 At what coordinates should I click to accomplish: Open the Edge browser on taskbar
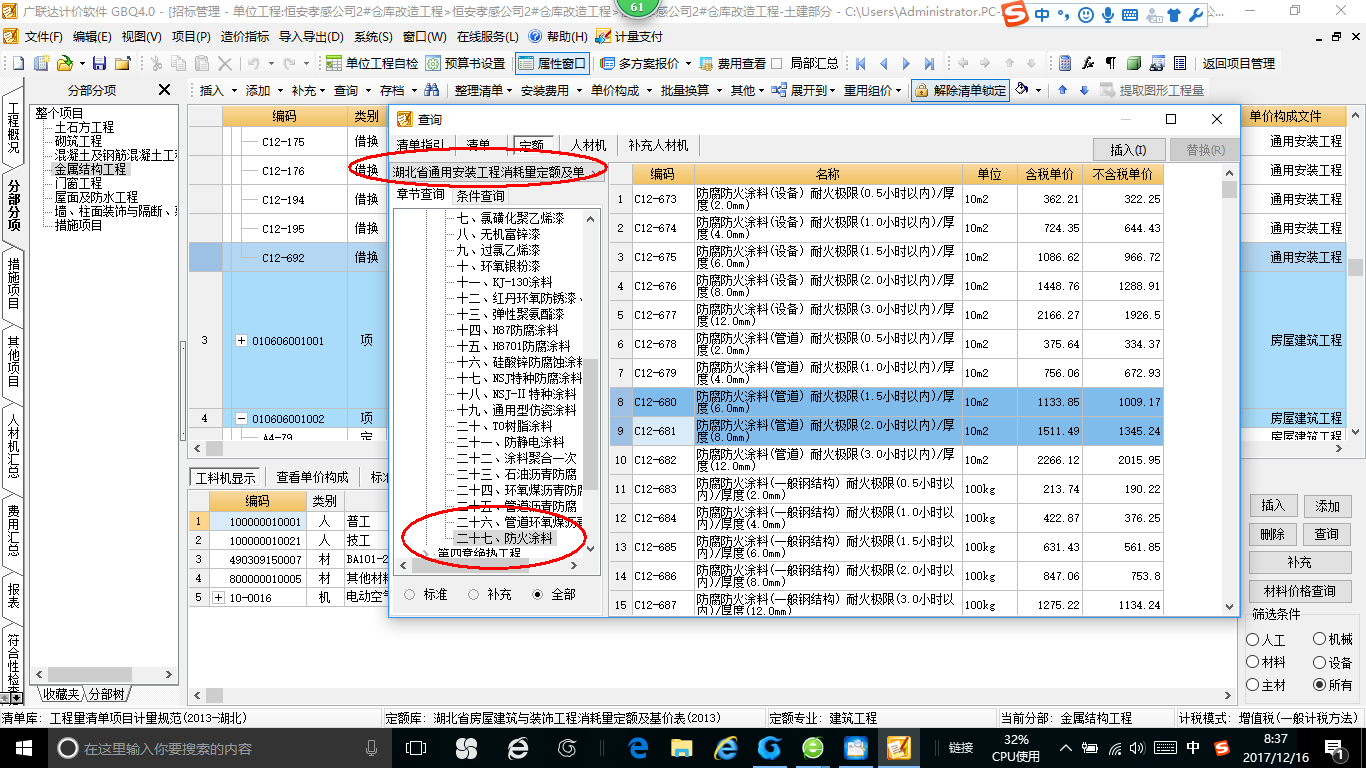pyautogui.click(x=639, y=747)
